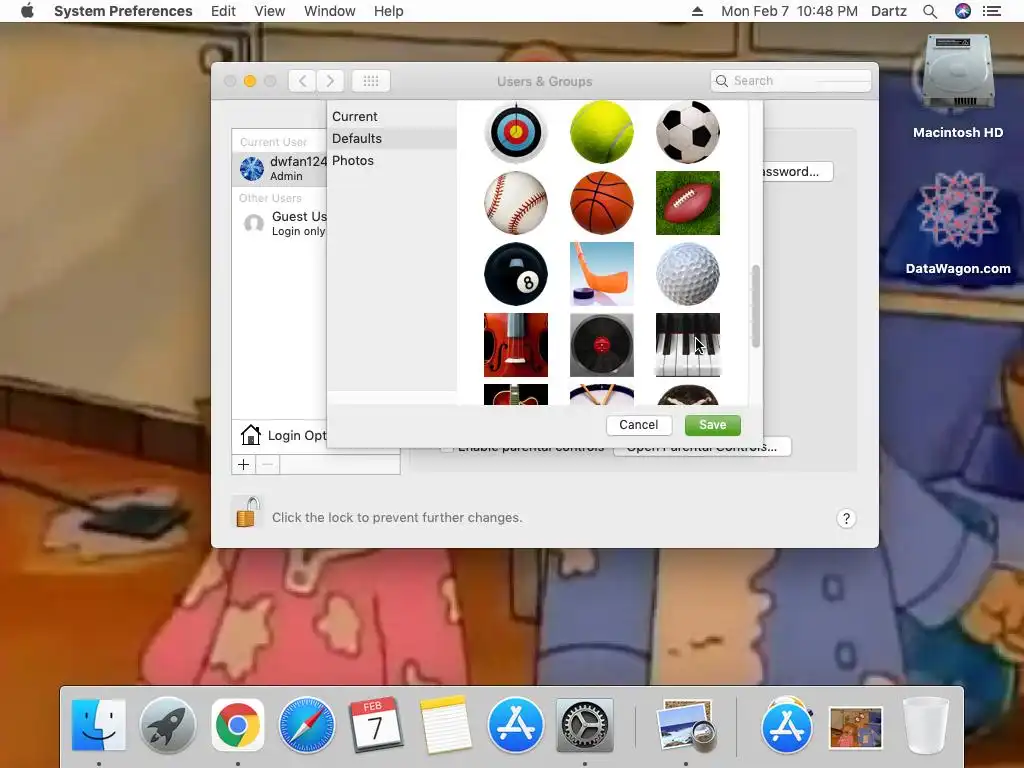This screenshot has height=768, width=1024.
Task: Activate Siri from menu bar
Action: [963, 11]
